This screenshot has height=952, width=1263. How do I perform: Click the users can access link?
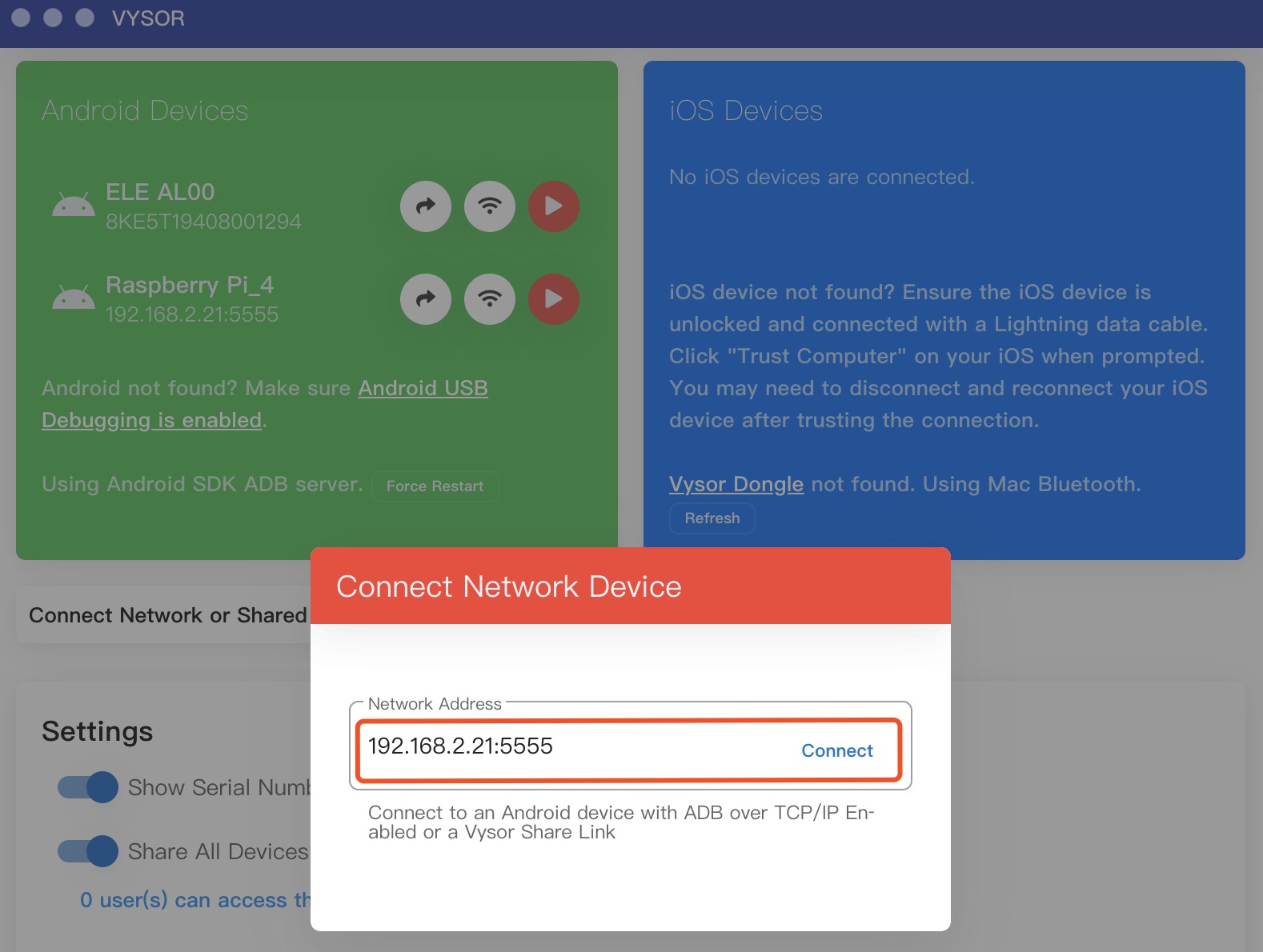click(195, 900)
